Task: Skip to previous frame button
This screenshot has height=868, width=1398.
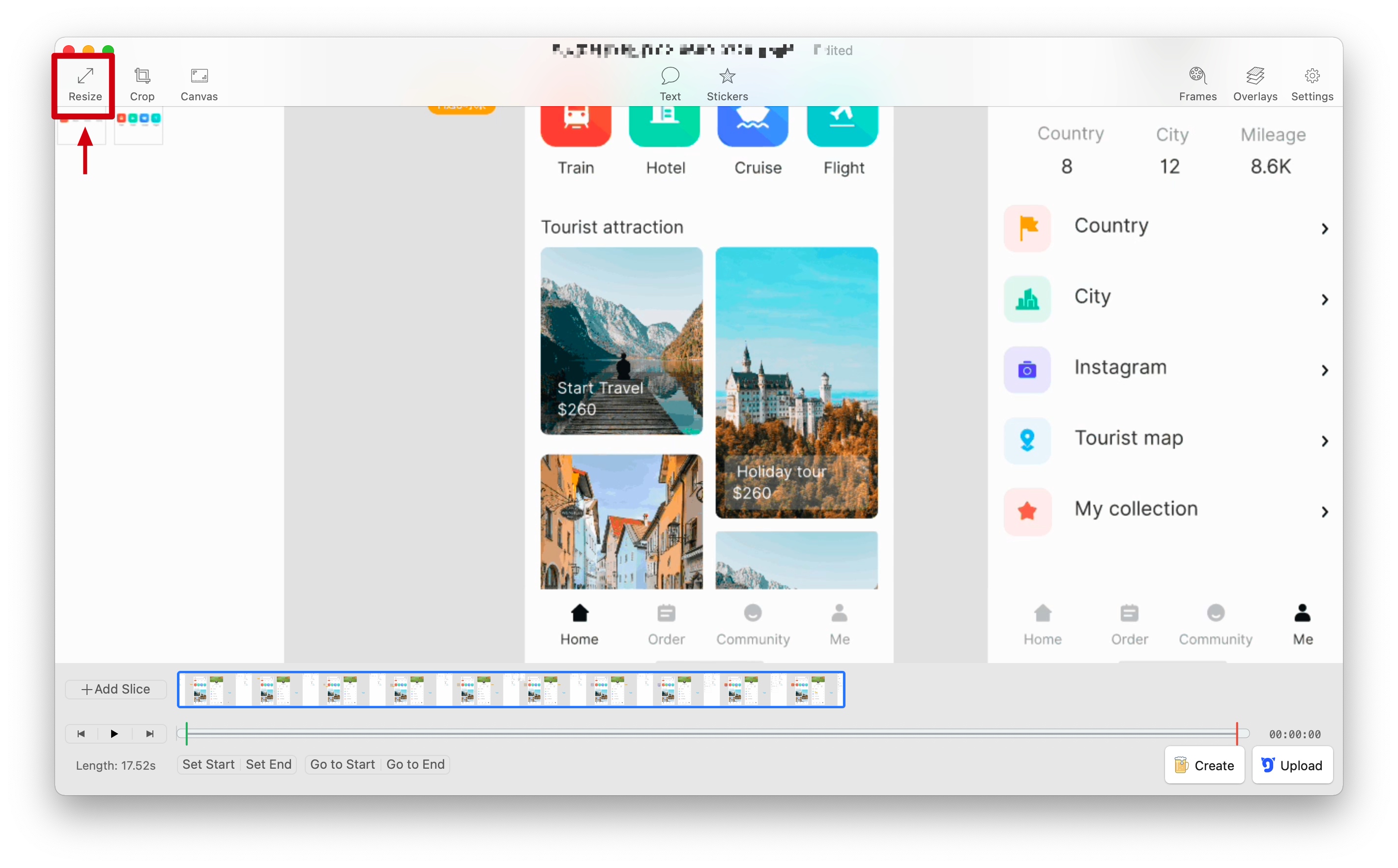Action: coord(81,734)
